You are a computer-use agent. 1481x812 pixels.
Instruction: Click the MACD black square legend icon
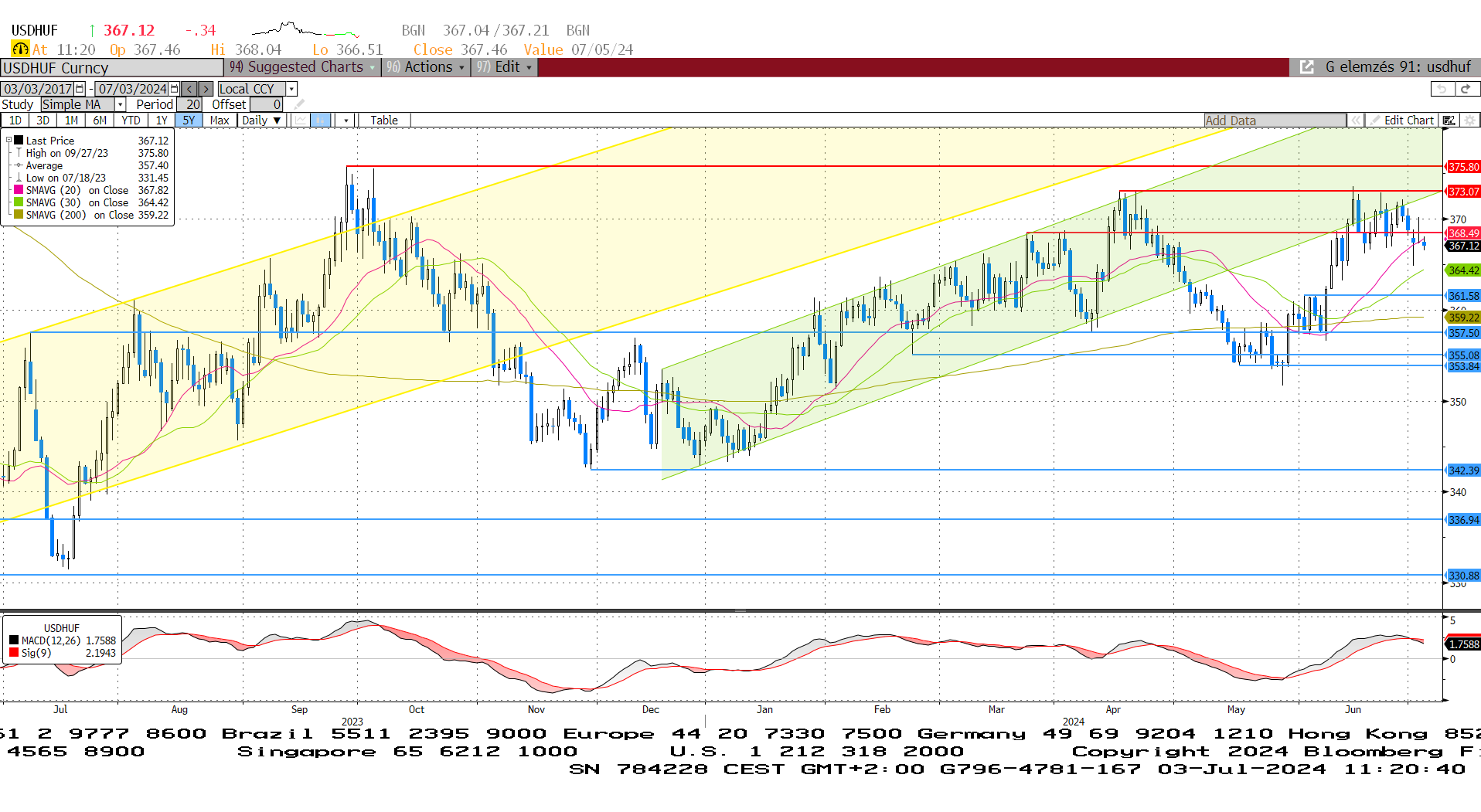point(14,640)
